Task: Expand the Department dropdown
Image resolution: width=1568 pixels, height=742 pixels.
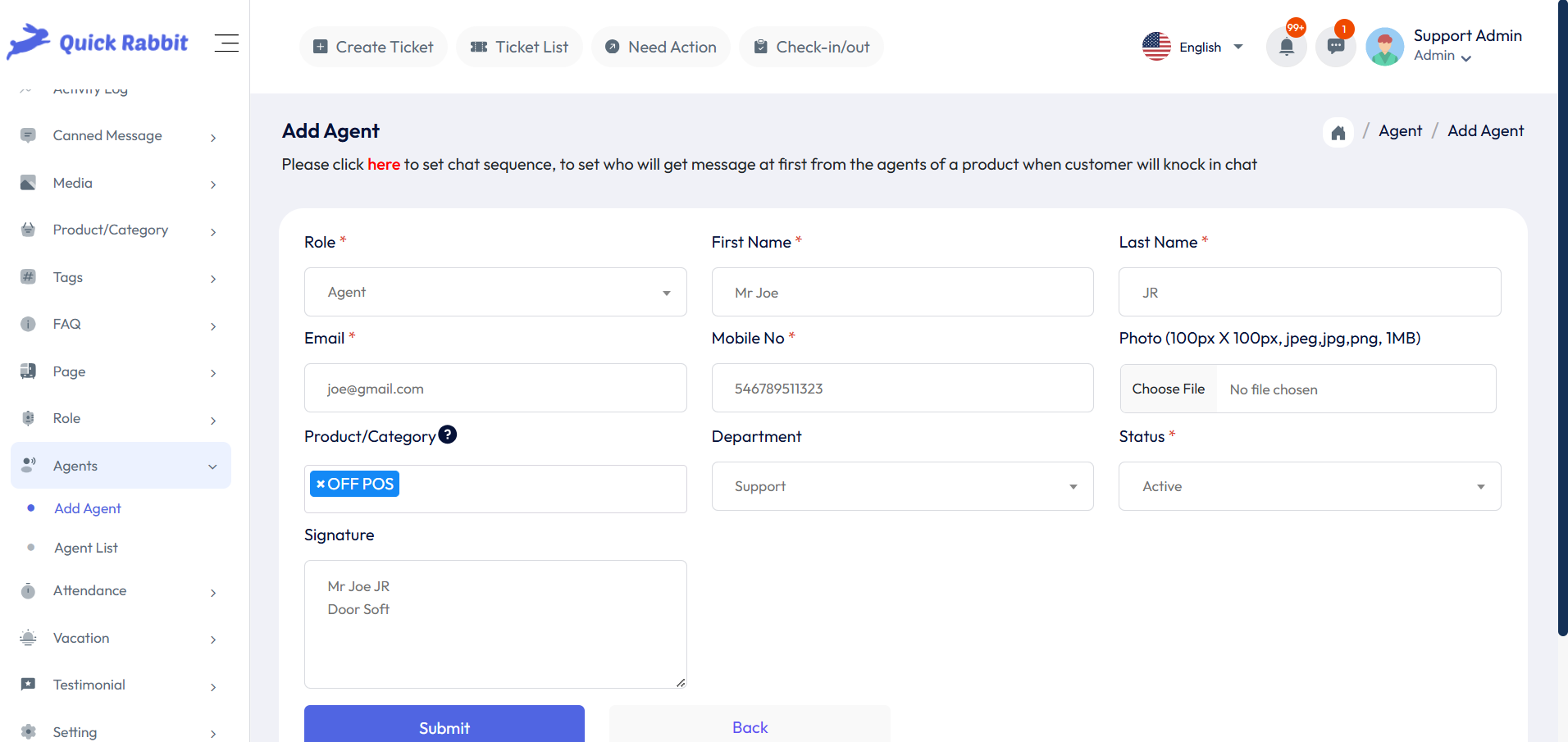Action: (902, 485)
